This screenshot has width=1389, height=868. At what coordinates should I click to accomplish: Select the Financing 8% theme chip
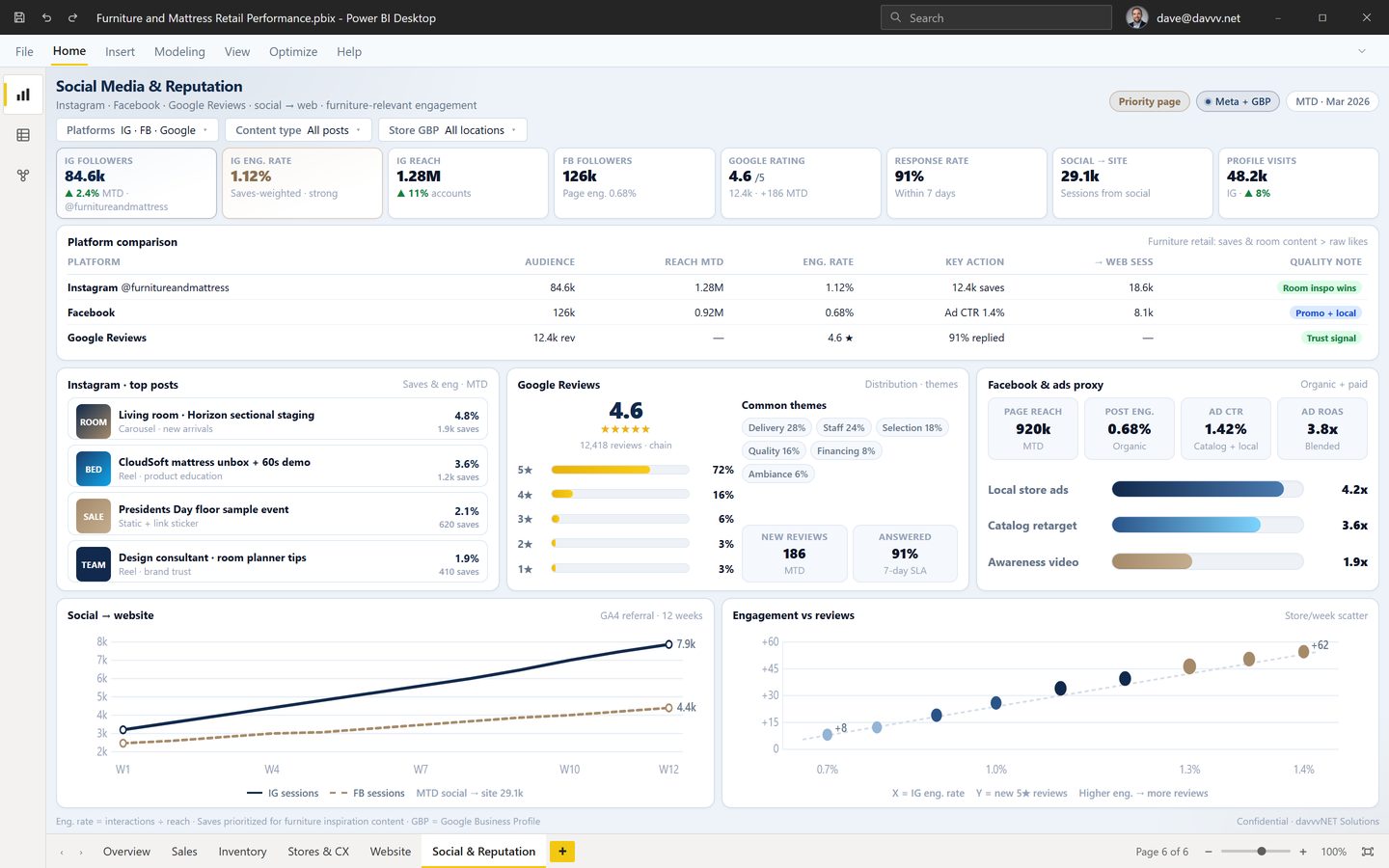click(846, 450)
